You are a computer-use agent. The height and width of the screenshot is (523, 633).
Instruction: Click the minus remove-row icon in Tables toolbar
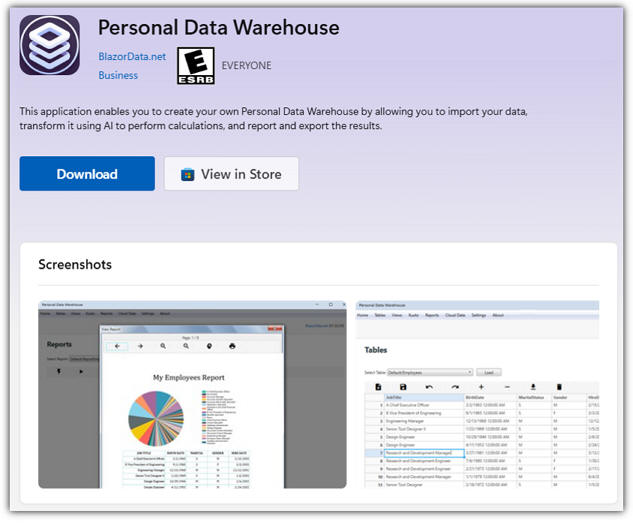tap(507, 387)
